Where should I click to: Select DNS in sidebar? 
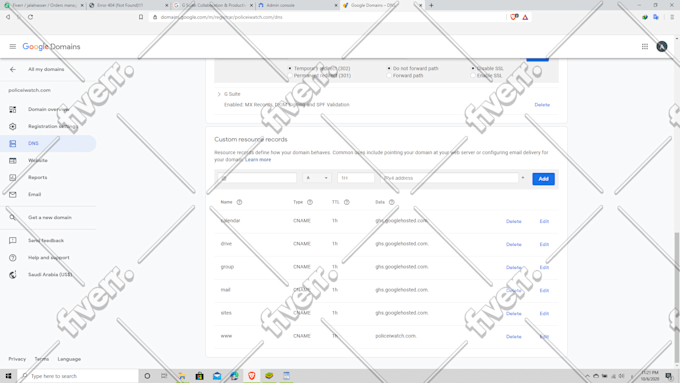tap(48, 143)
